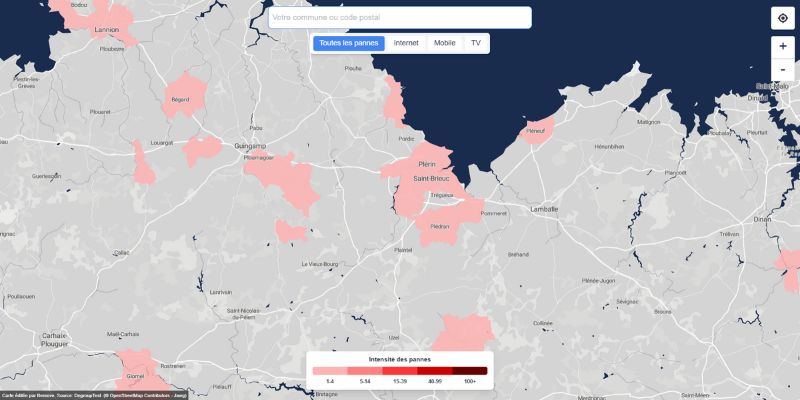Select the 'Toutes les pannes' filter
The height and width of the screenshot is (400, 800).
349,43
